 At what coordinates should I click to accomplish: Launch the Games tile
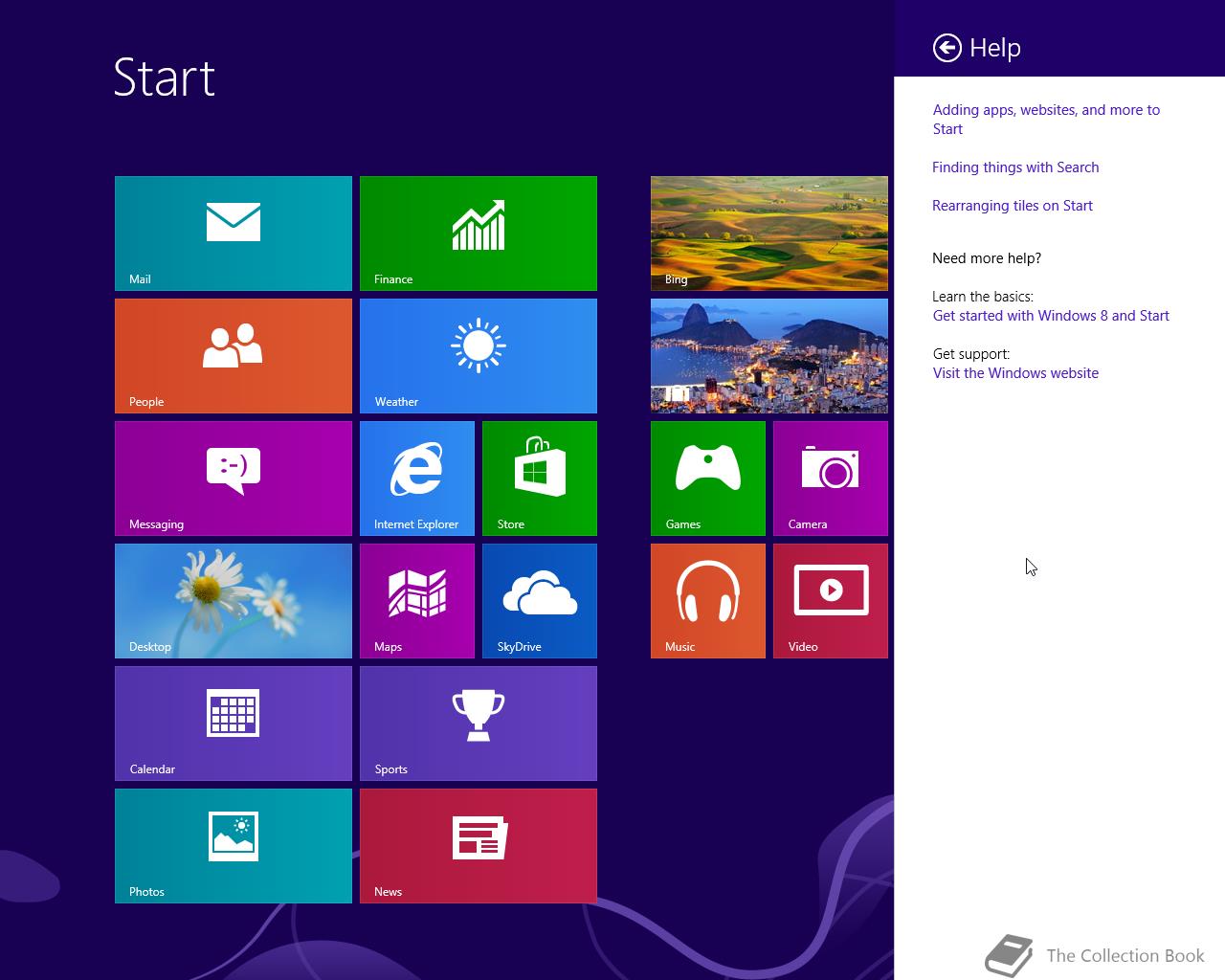pyautogui.click(x=708, y=479)
